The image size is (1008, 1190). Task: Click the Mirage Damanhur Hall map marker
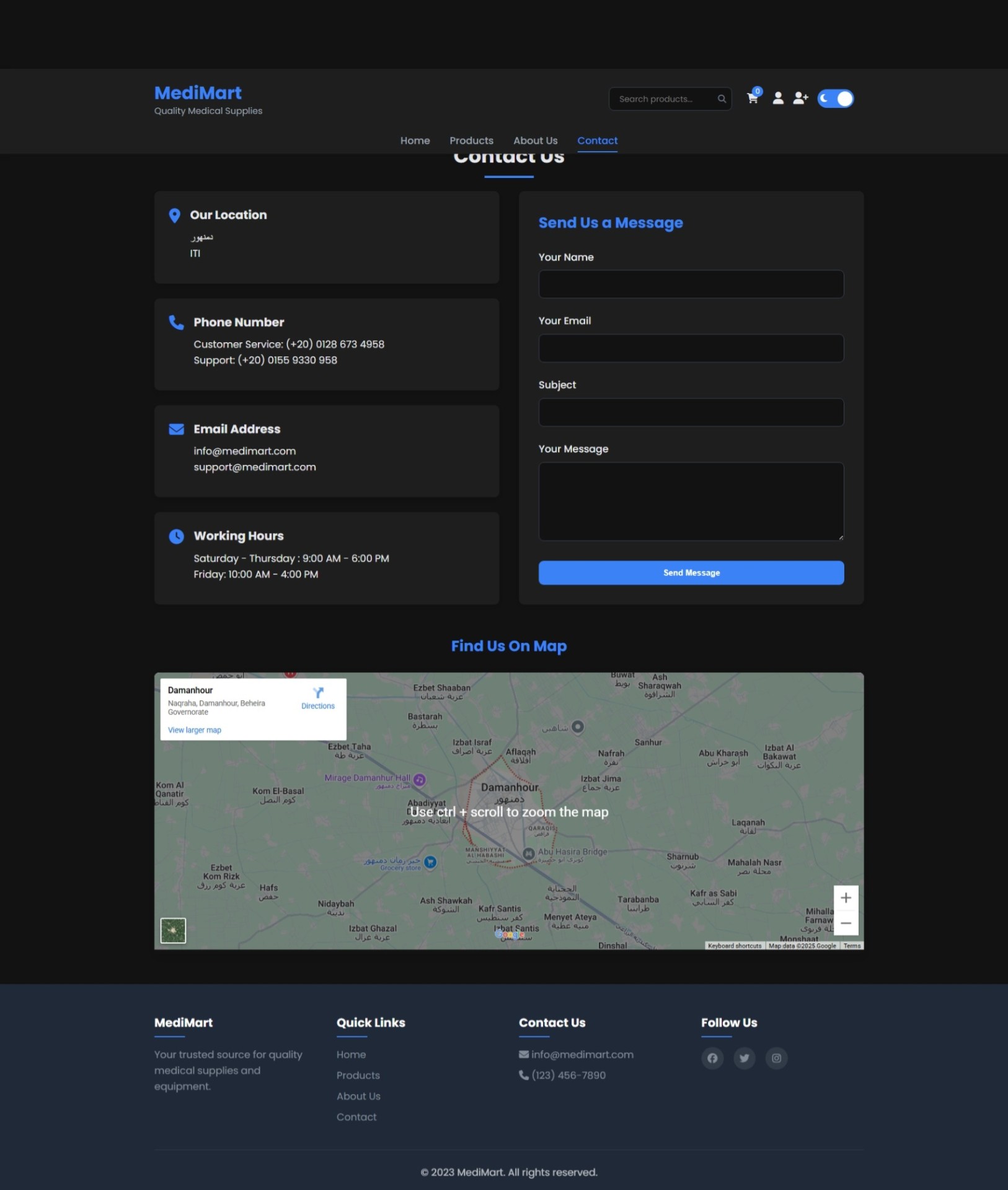point(420,780)
